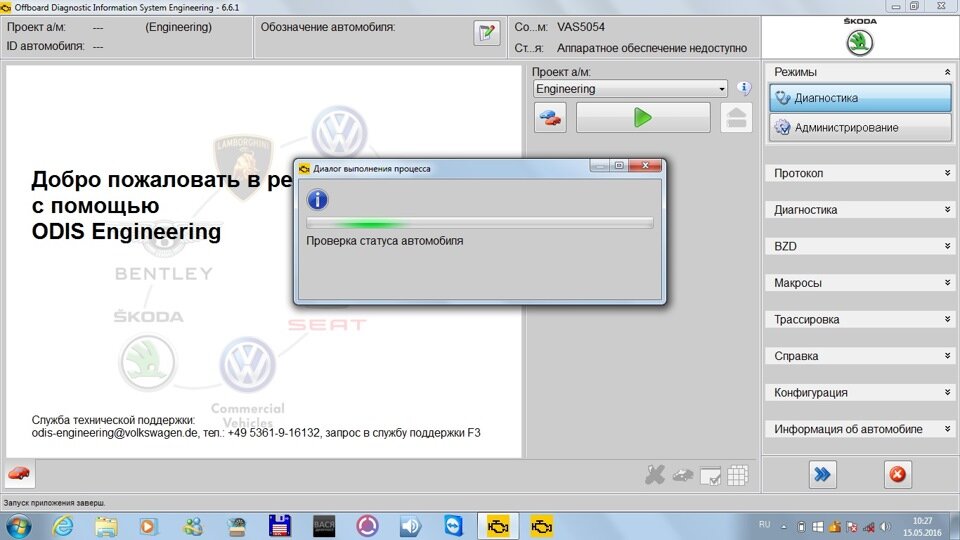Click 'Аппаратное обеспечение недоступно' status text

point(651,48)
